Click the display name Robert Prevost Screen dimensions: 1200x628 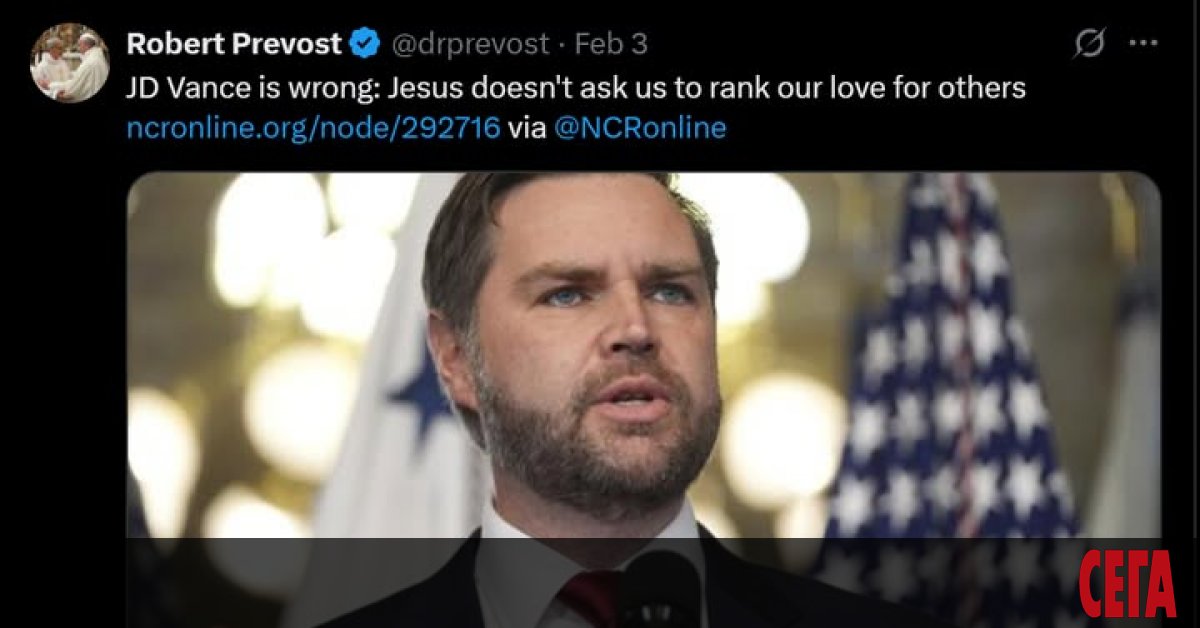tap(233, 44)
